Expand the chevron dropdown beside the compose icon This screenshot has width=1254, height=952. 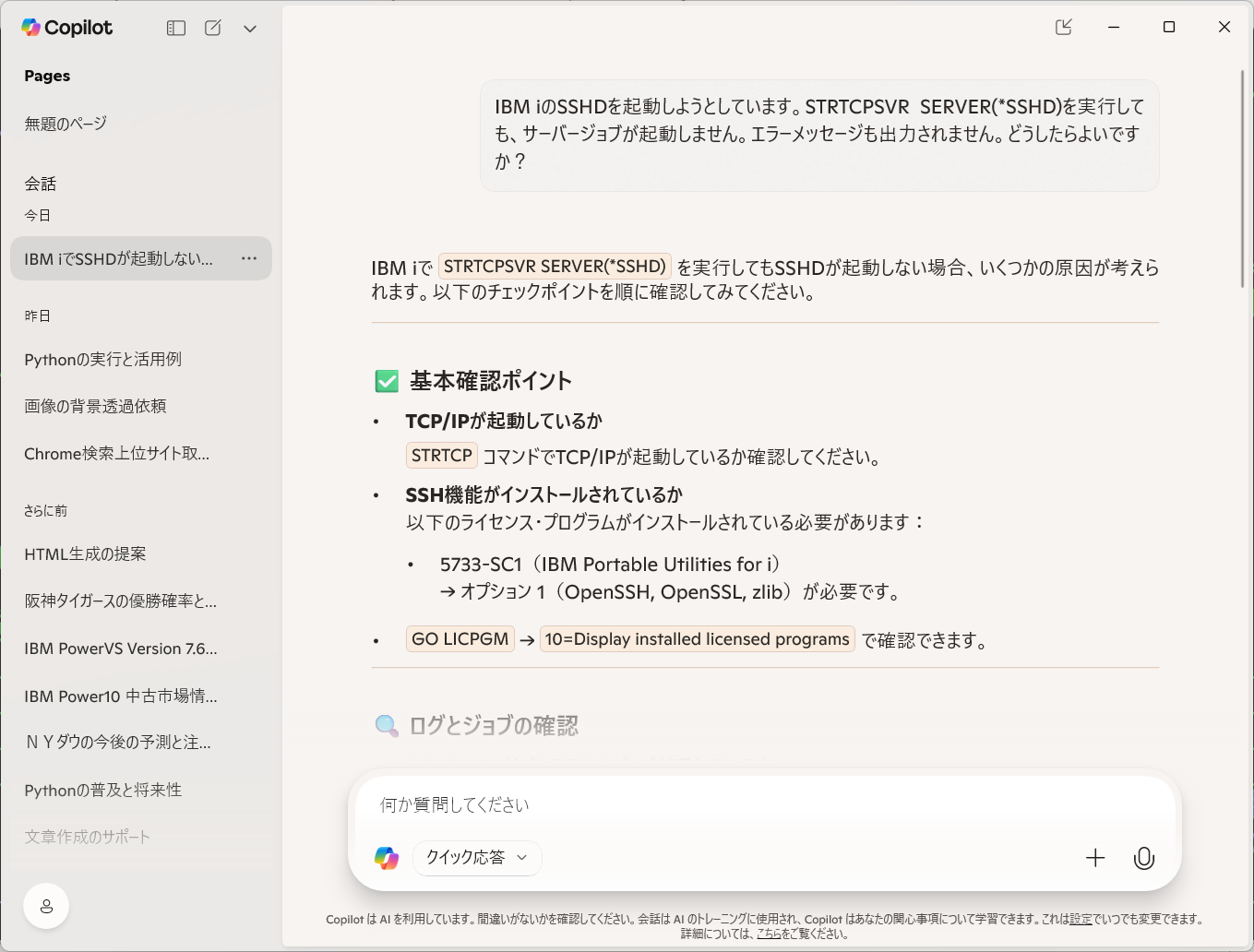point(250,29)
